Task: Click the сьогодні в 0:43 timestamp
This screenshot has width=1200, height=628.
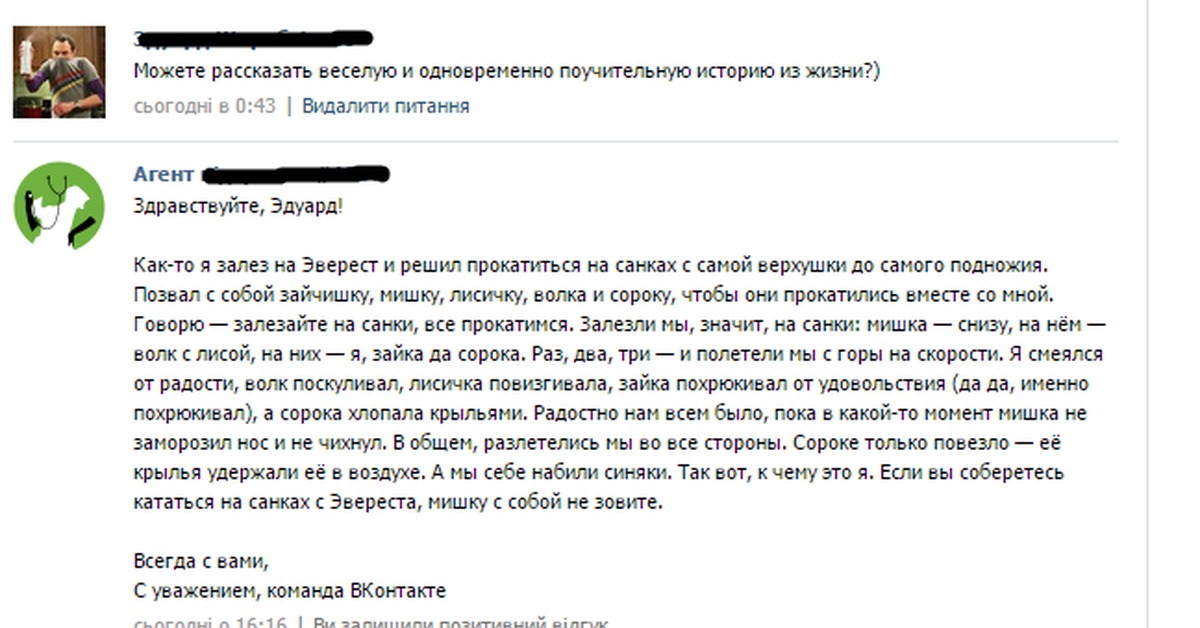Action: coord(204,106)
